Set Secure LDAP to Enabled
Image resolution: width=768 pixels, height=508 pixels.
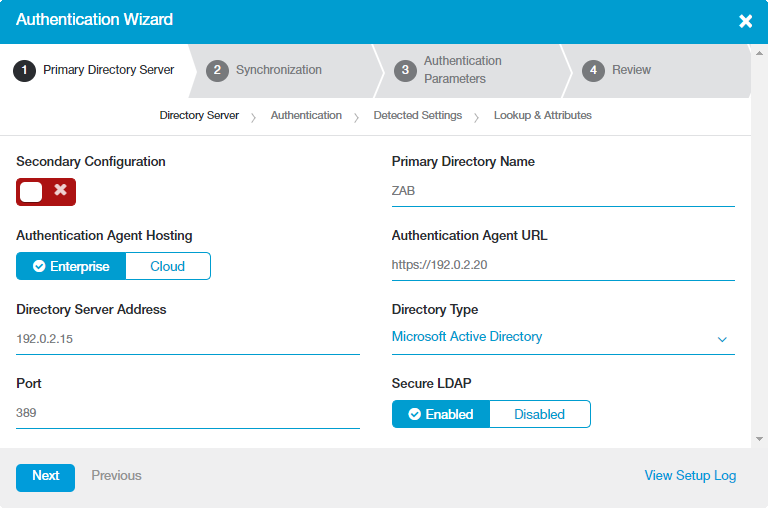[x=440, y=414]
